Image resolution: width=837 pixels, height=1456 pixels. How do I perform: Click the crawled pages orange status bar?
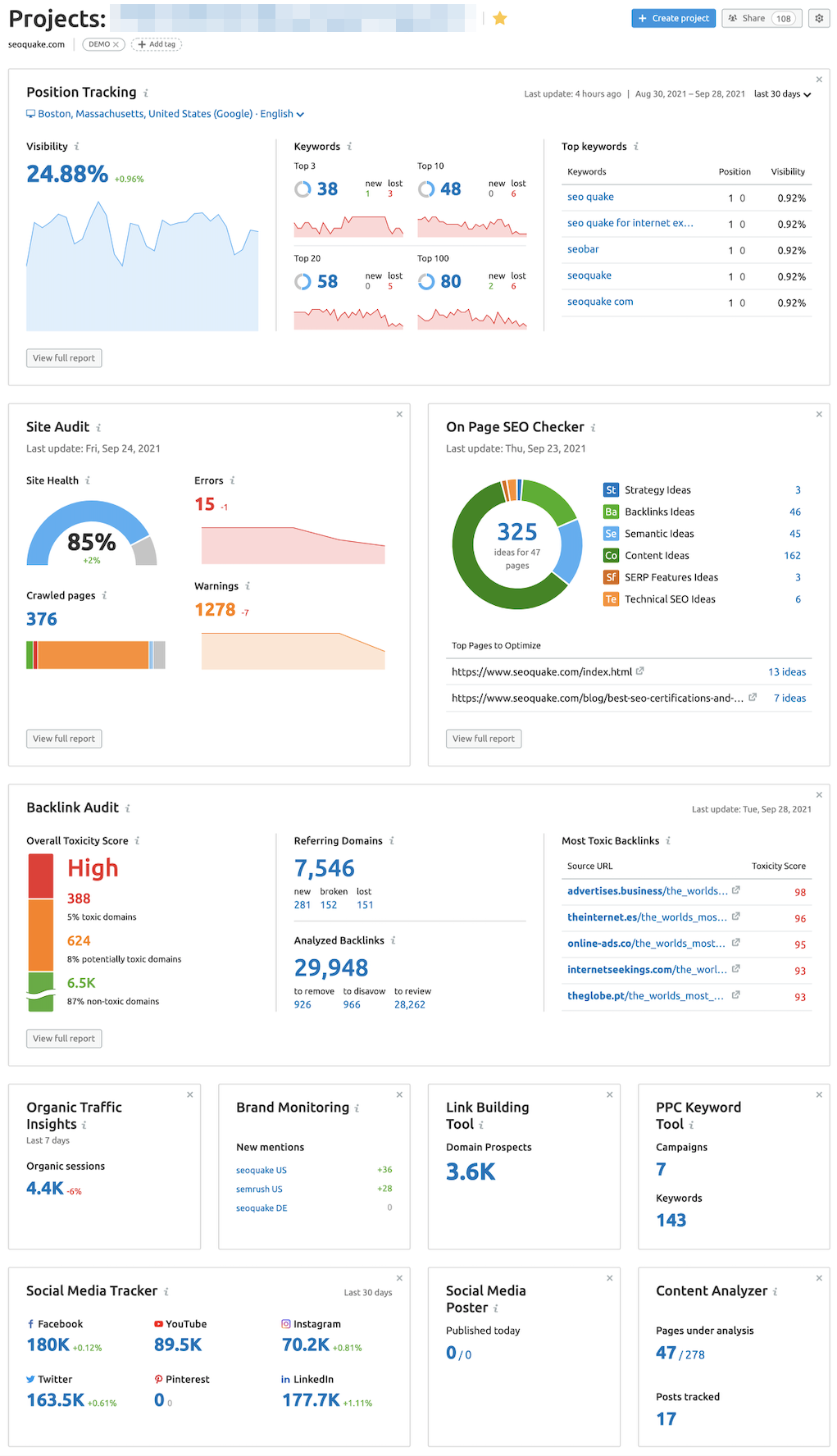pyautogui.click(x=93, y=655)
